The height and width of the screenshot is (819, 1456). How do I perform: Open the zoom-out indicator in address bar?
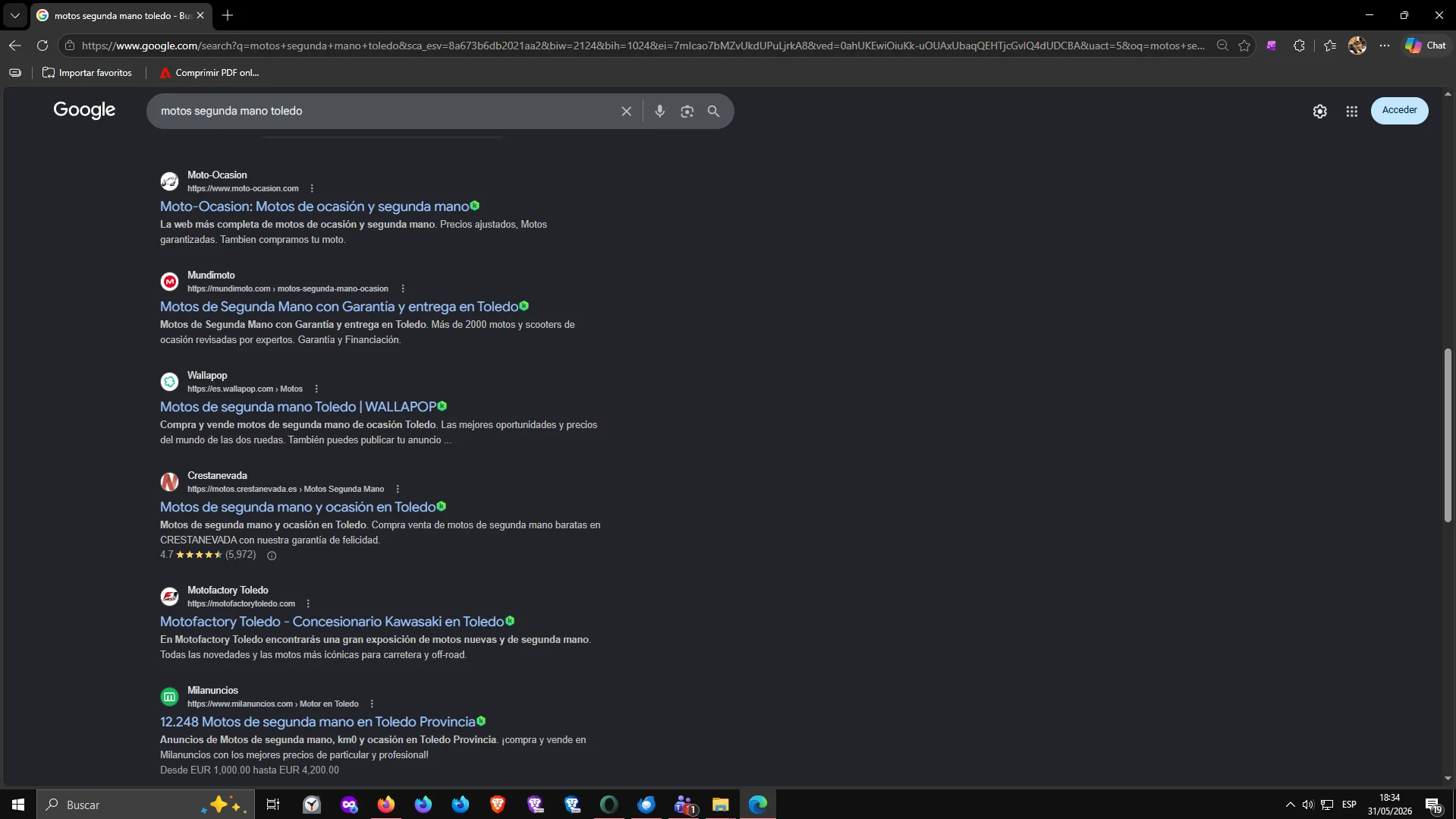tap(1222, 46)
